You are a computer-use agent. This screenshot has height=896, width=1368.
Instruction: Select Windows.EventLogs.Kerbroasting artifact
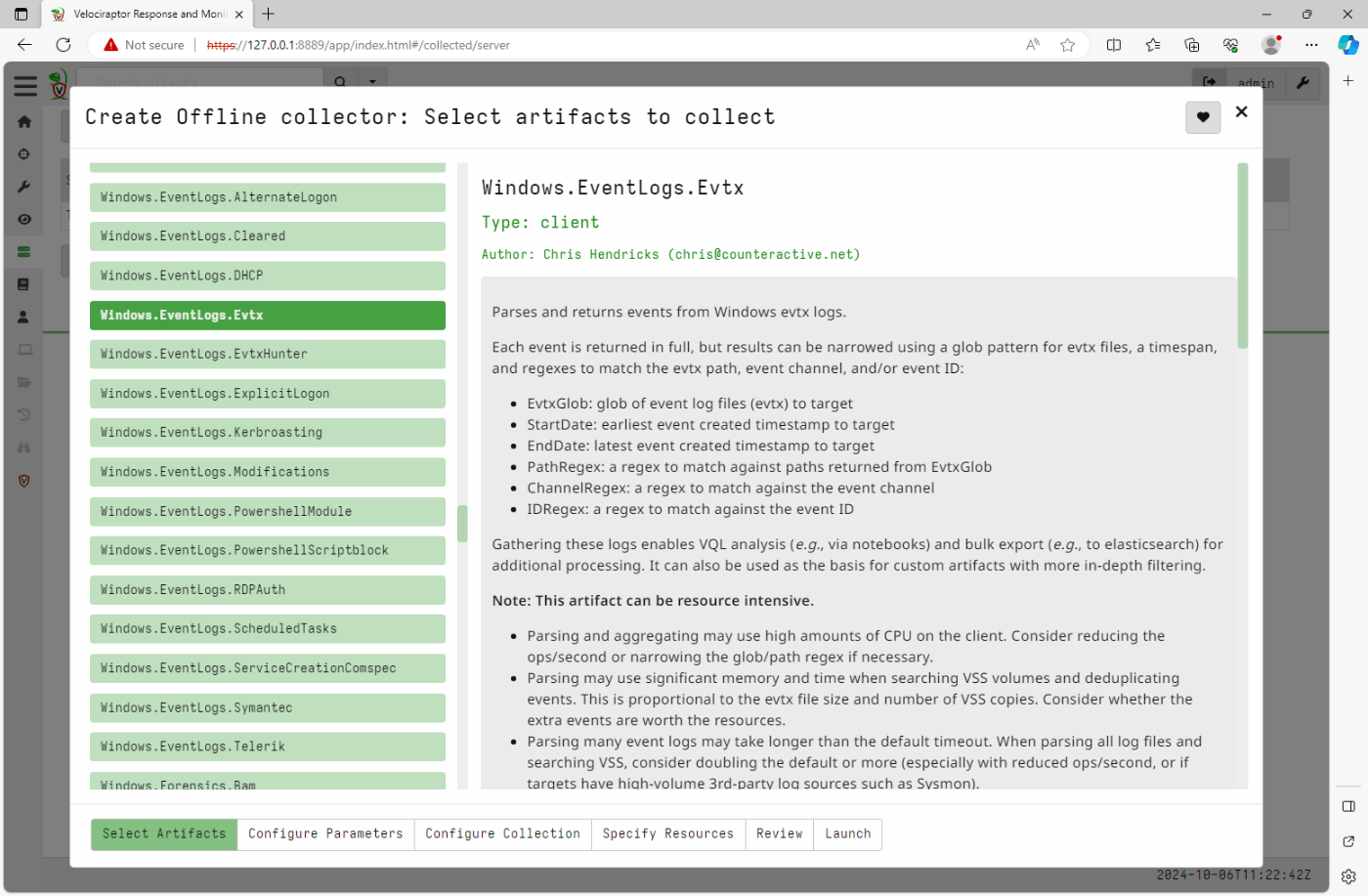pos(268,433)
